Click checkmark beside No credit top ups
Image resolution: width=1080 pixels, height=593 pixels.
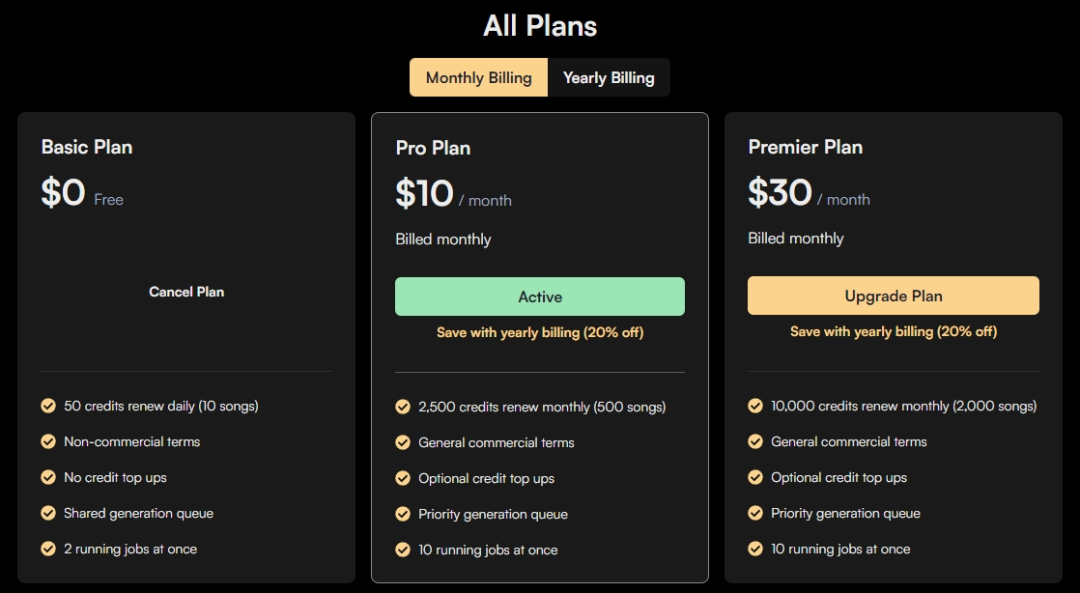[48, 477]
